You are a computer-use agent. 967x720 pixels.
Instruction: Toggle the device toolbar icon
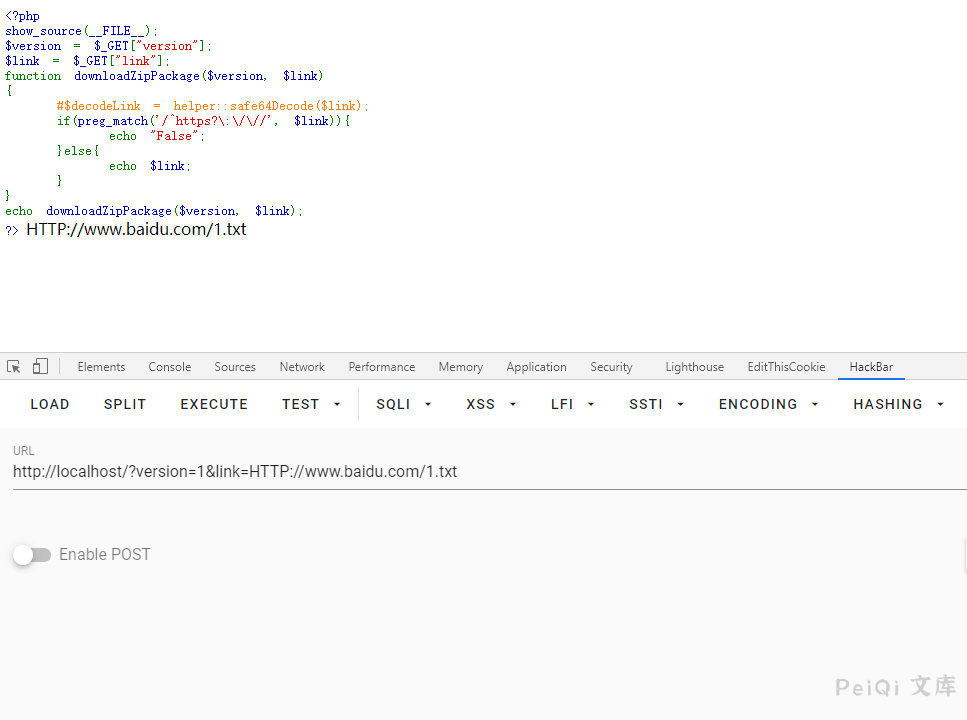40,367
